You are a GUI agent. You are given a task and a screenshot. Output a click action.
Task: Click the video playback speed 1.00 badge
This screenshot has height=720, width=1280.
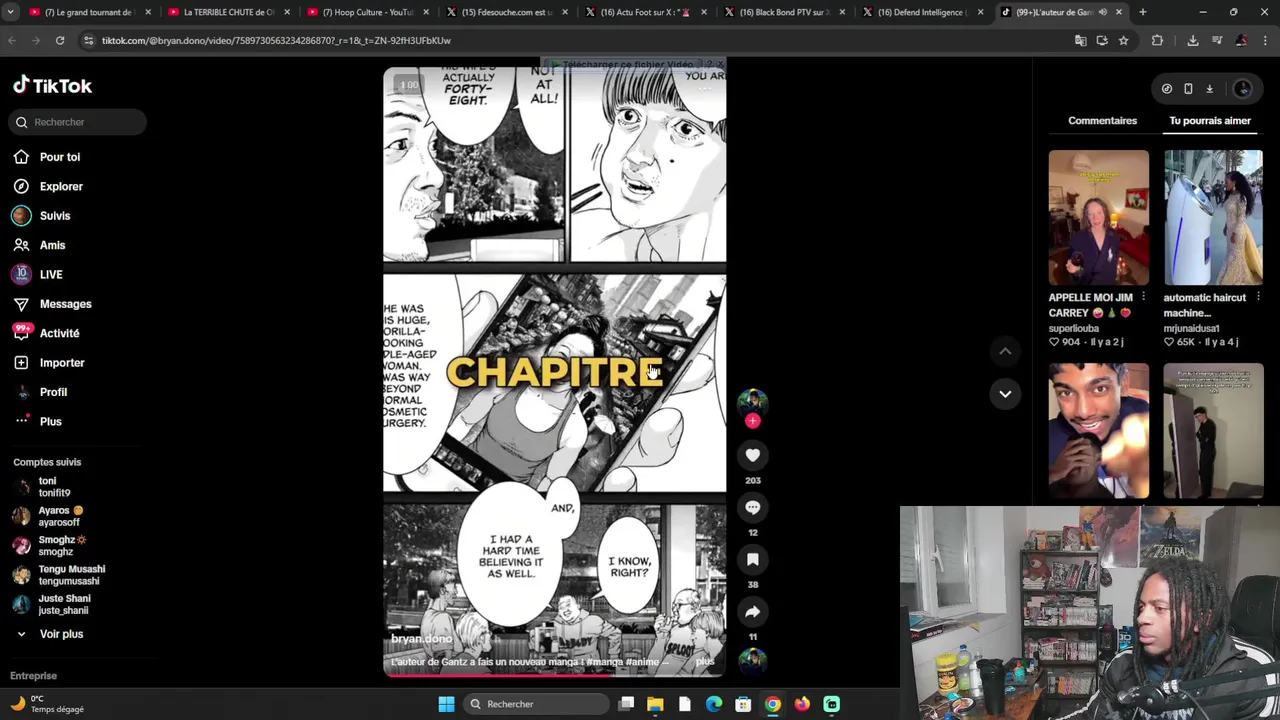[x=409, y=85]
